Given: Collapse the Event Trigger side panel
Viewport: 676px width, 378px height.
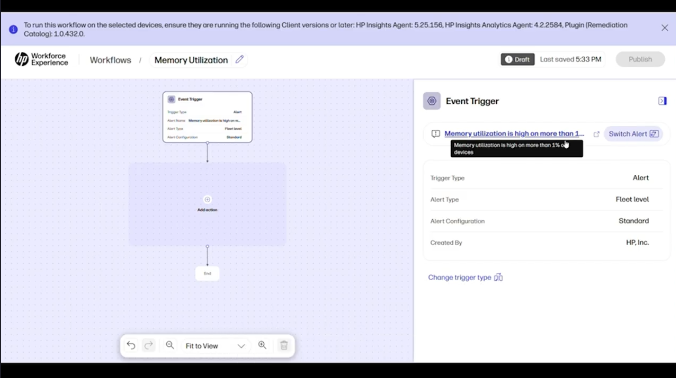Looking at the screenshot, I should [662, 101].
